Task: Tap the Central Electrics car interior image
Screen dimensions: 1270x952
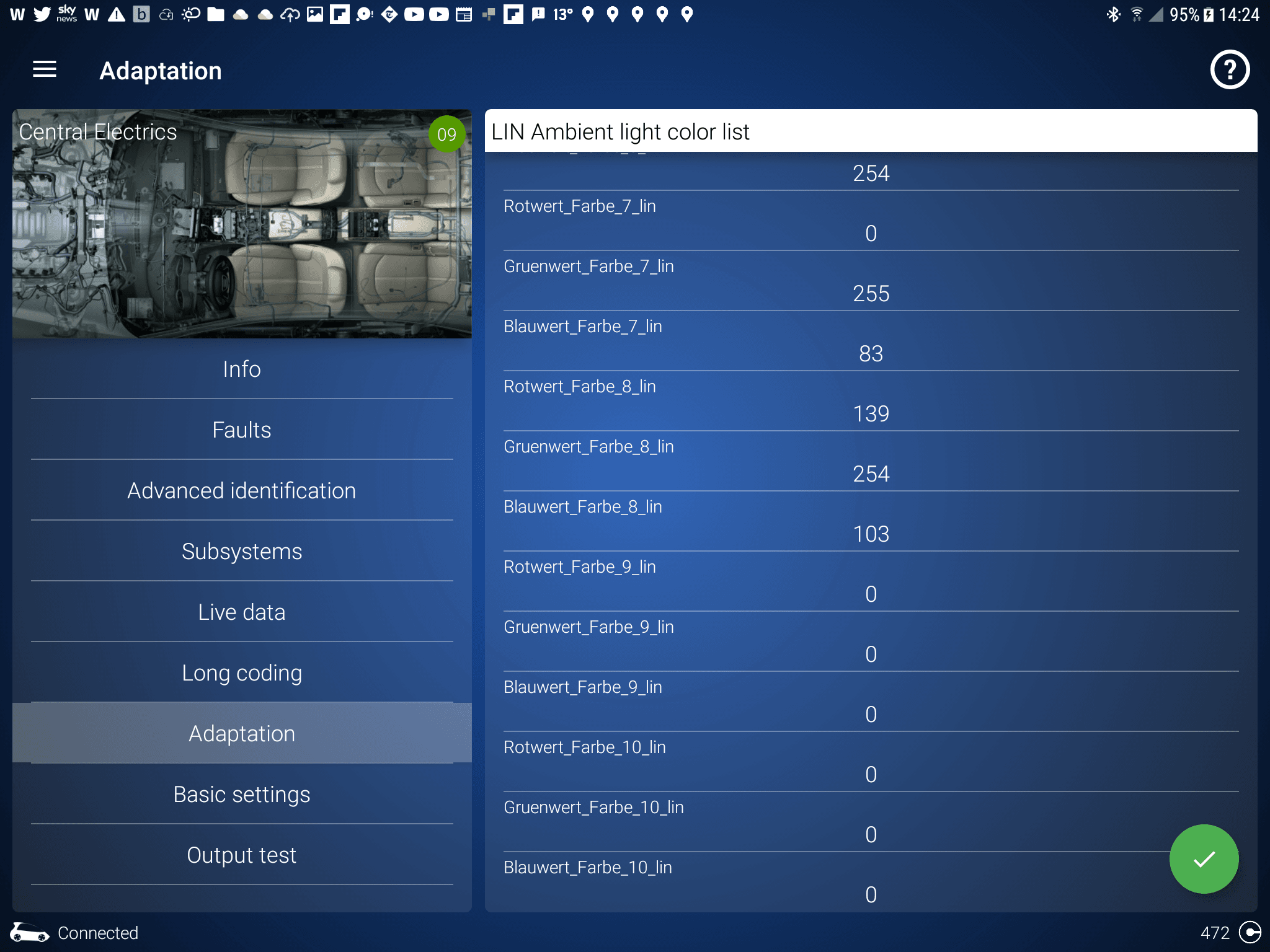Action: [x=242, y=236]
